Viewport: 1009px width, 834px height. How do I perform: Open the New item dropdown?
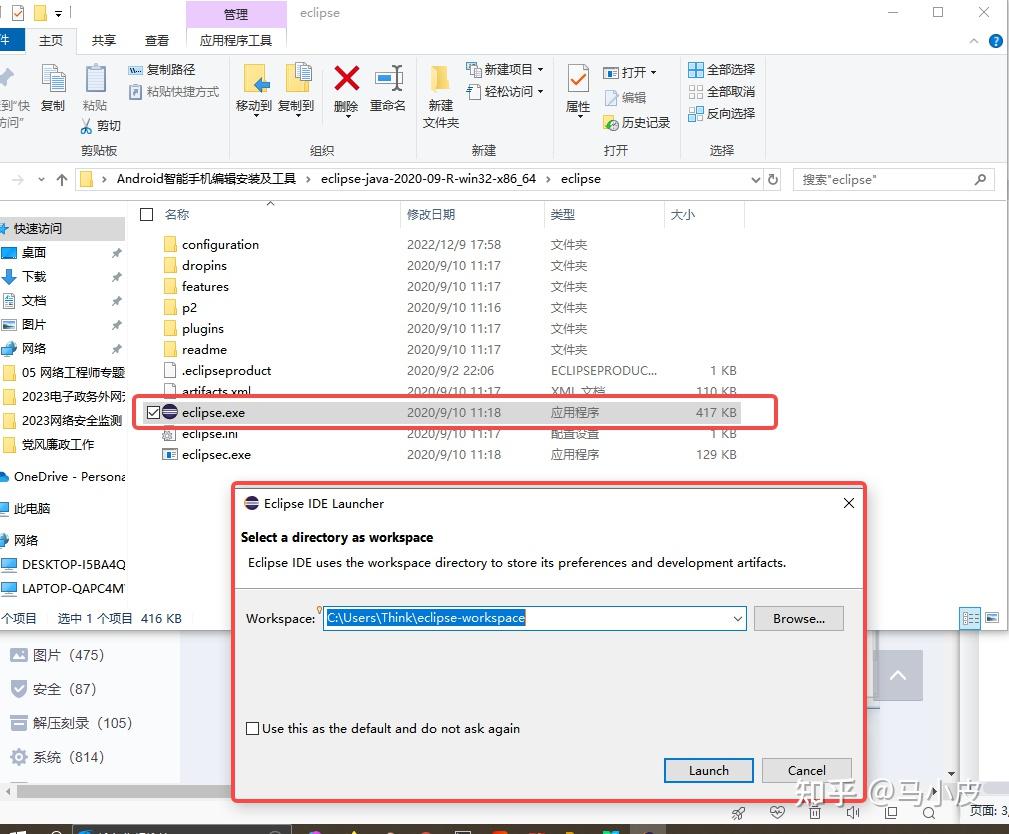[x=505, y=70]
